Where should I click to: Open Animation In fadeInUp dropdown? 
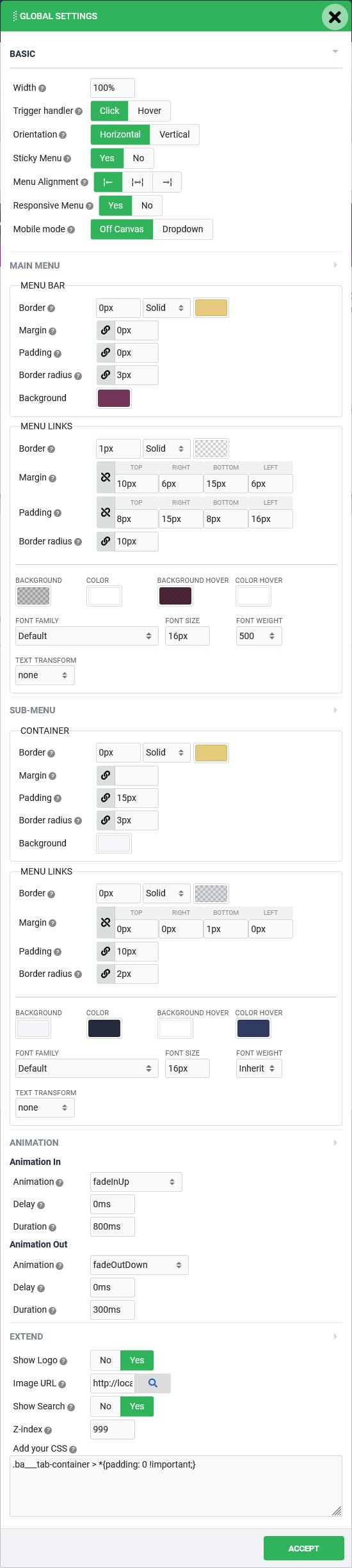coord(136,1182)
